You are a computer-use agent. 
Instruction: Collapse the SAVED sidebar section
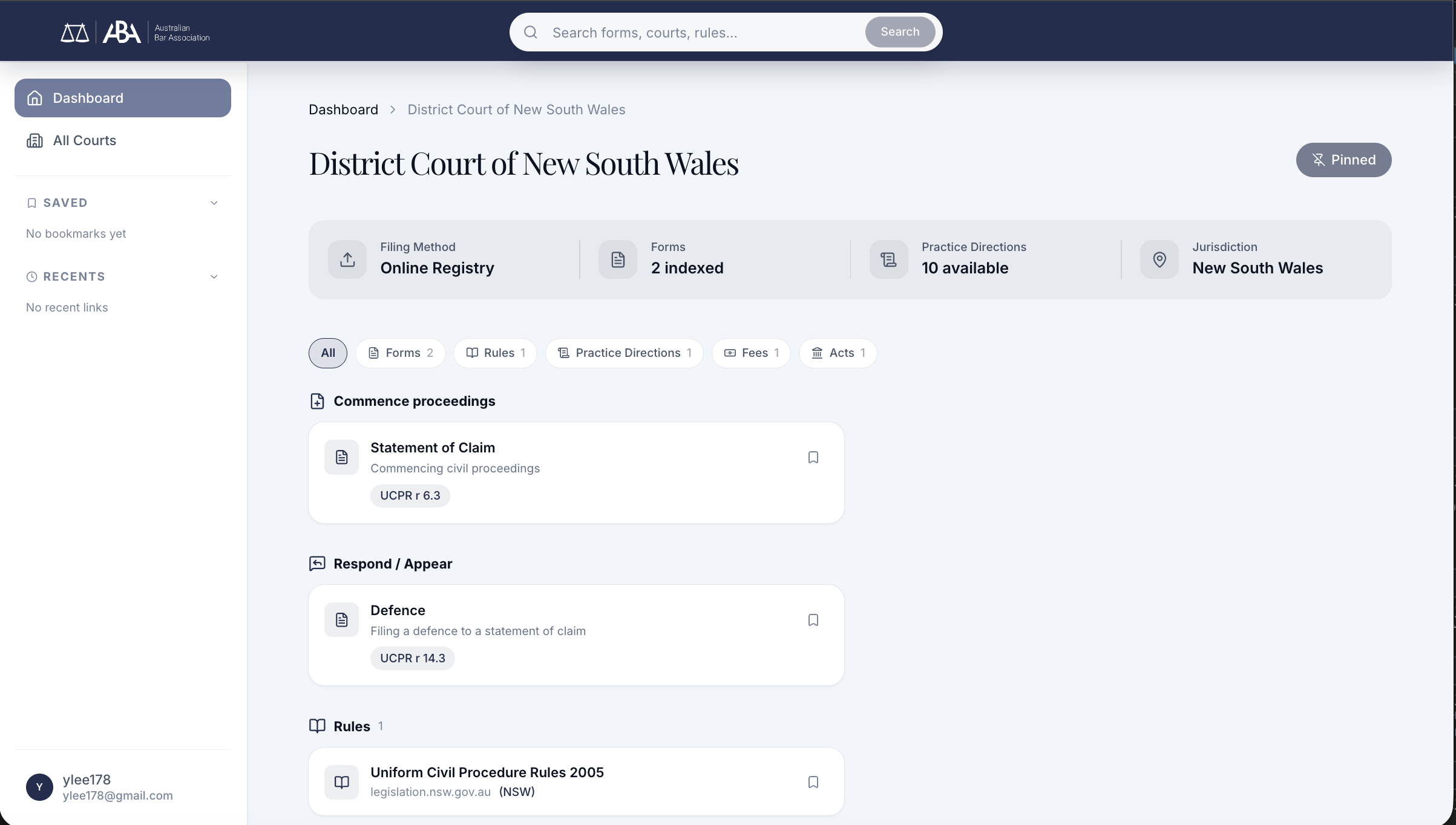pyautogui.click(x=214, y=203)
